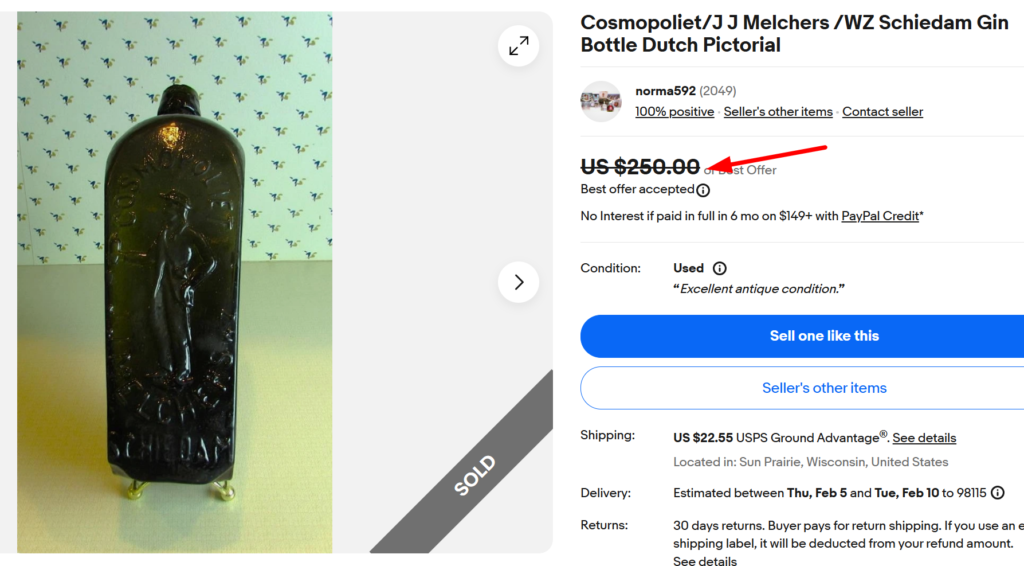Open Seller's other items text link
The height and width of the screenshot is (566, 1024).
(778, 112)
